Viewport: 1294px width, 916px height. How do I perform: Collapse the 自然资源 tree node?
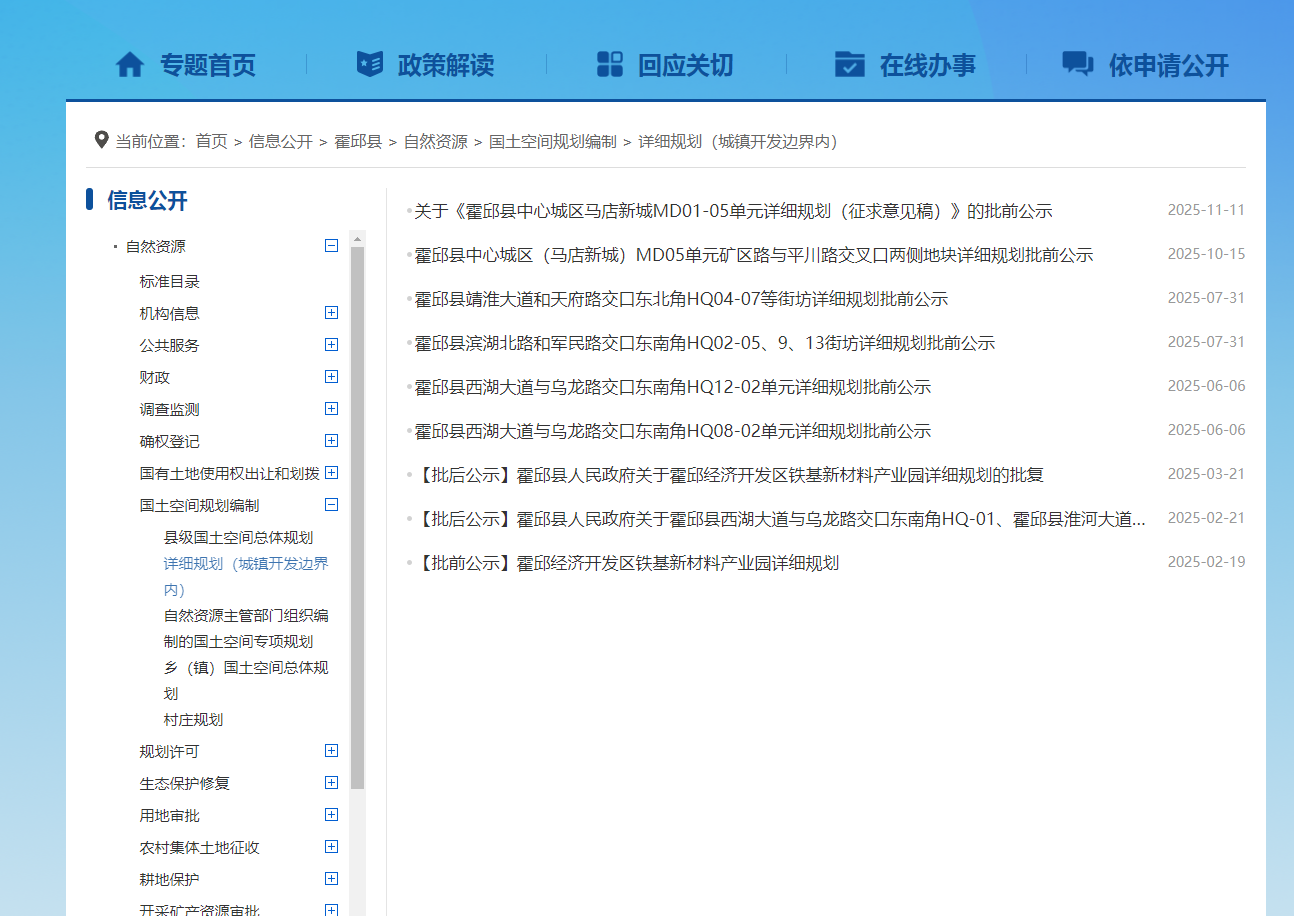[332, 246]
